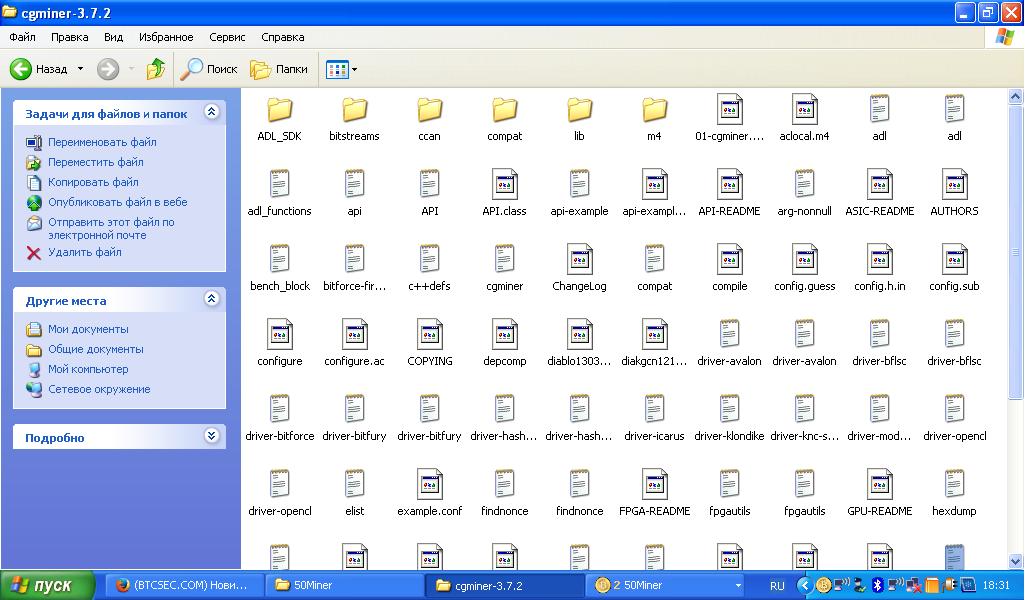
Task: Click Переименовать файл task link
Action: (102, 142)
